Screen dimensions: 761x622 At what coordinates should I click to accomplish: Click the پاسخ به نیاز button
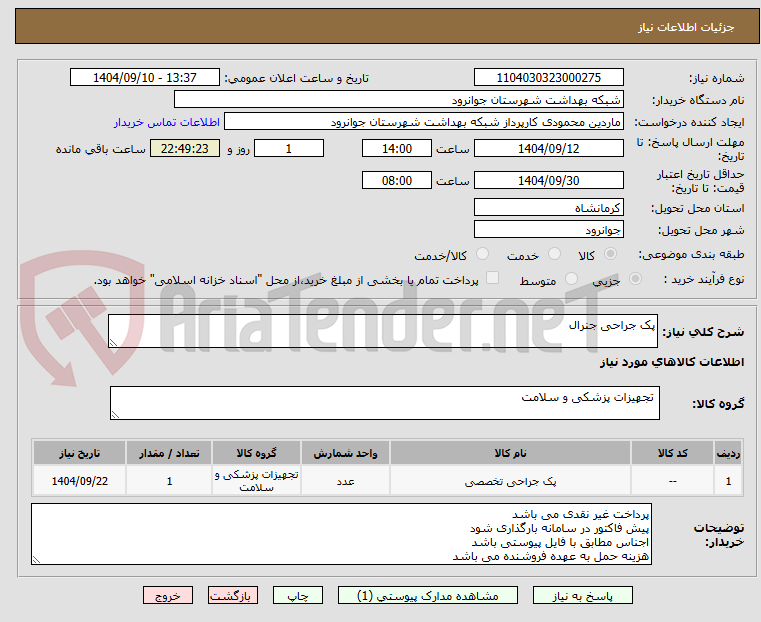coord(582,595)
